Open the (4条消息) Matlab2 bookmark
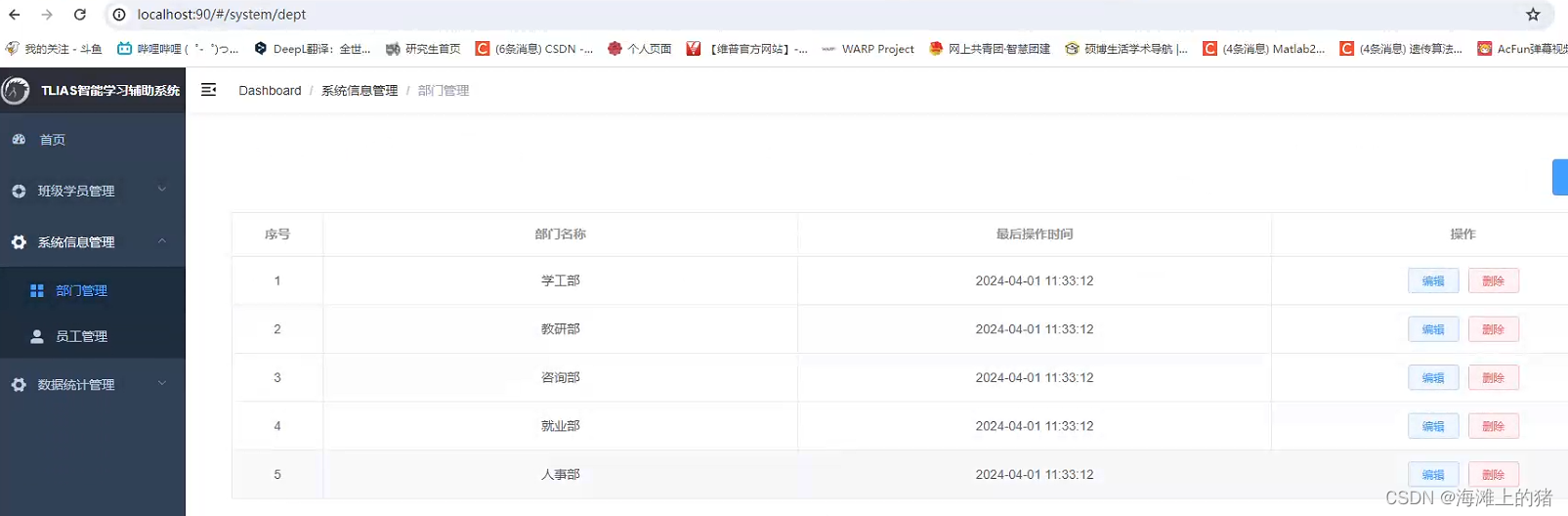1568x516 pixels. pyautogui.click(x=1264, y=49)
